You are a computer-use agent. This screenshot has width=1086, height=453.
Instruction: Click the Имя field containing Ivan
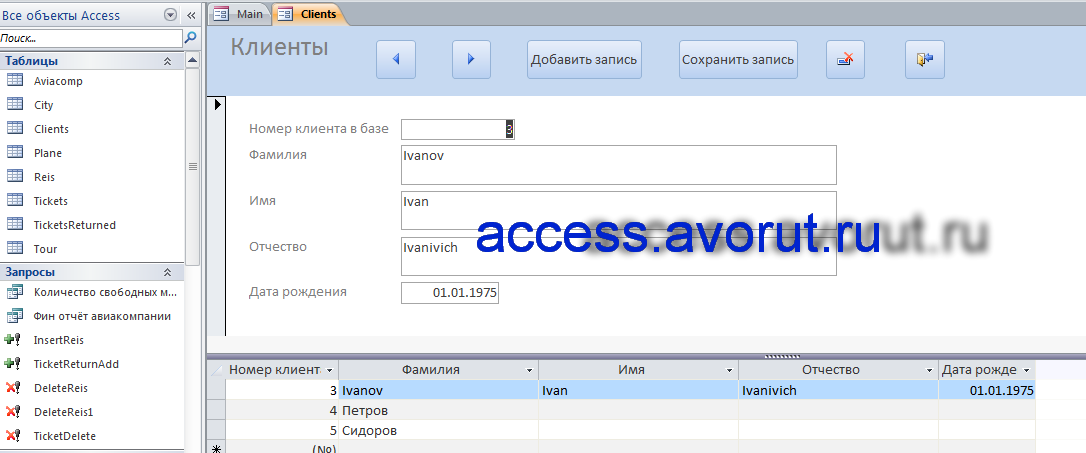click(618, 211)
